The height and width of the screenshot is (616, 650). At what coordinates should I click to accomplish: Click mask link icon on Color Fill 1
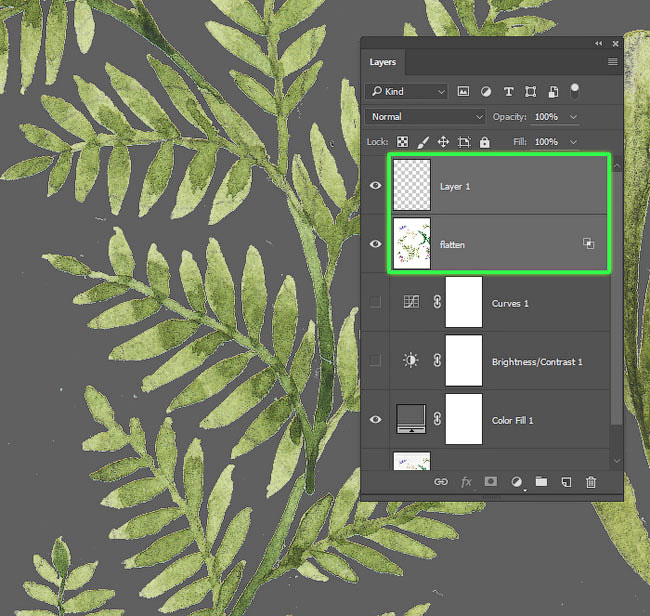[437, 419]
